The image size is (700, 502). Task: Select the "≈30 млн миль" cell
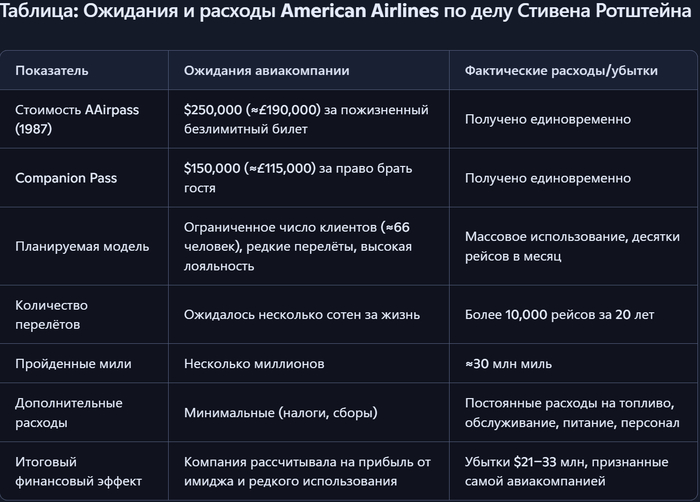(515, 364)
